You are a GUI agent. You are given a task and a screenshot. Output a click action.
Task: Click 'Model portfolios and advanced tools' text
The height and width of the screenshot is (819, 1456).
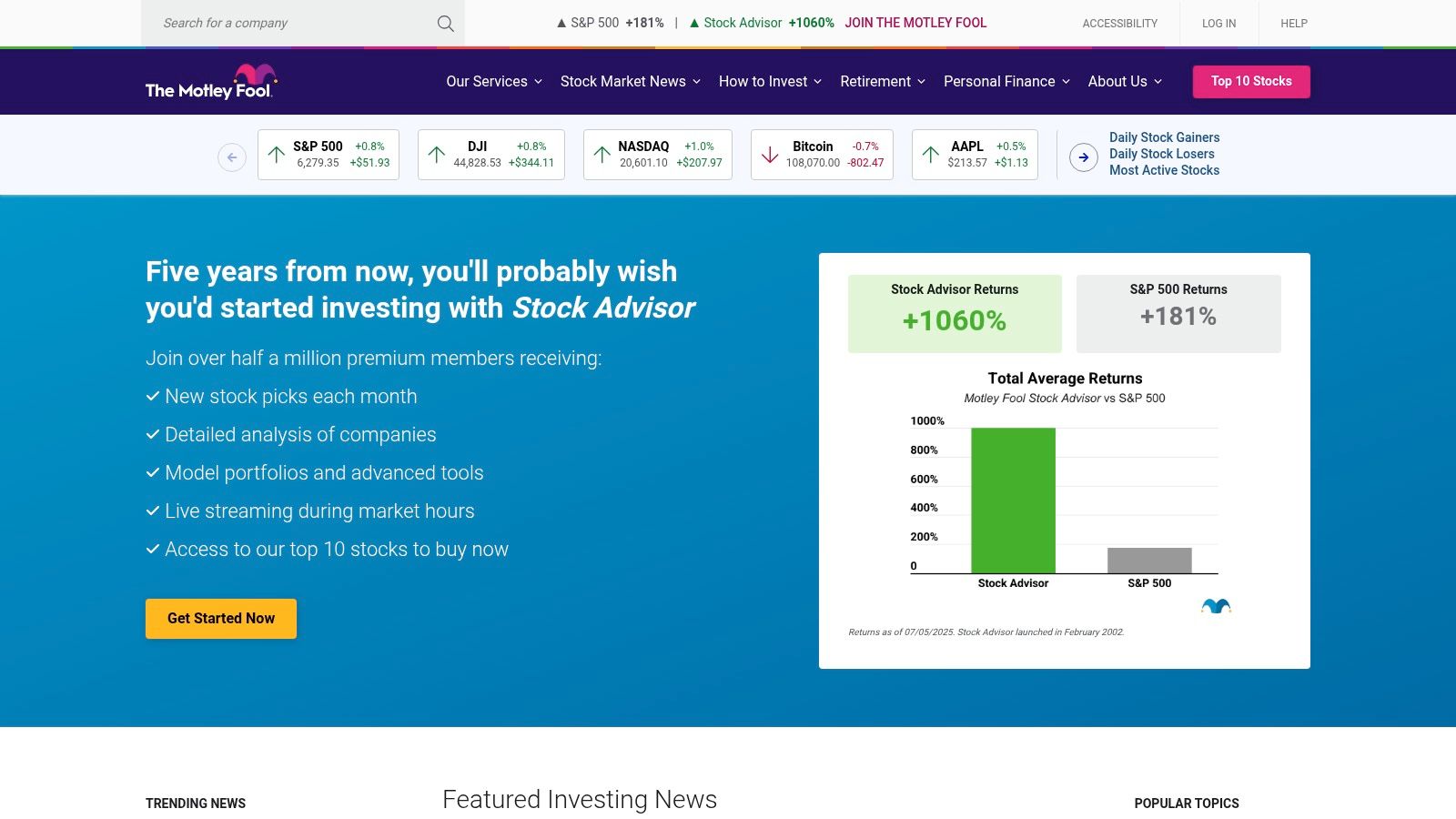pyautogui.click(x=324, y=473)
